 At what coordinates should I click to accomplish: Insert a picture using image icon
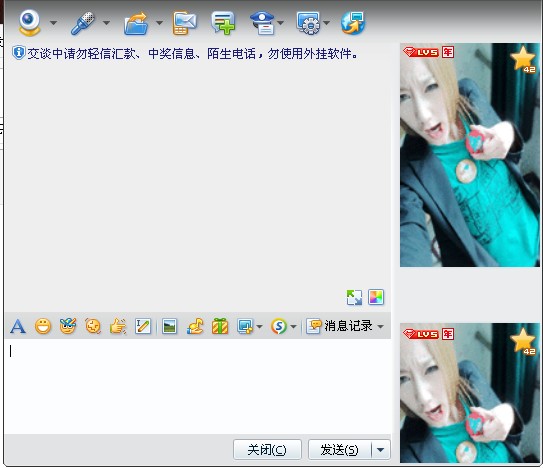point(169,326)
